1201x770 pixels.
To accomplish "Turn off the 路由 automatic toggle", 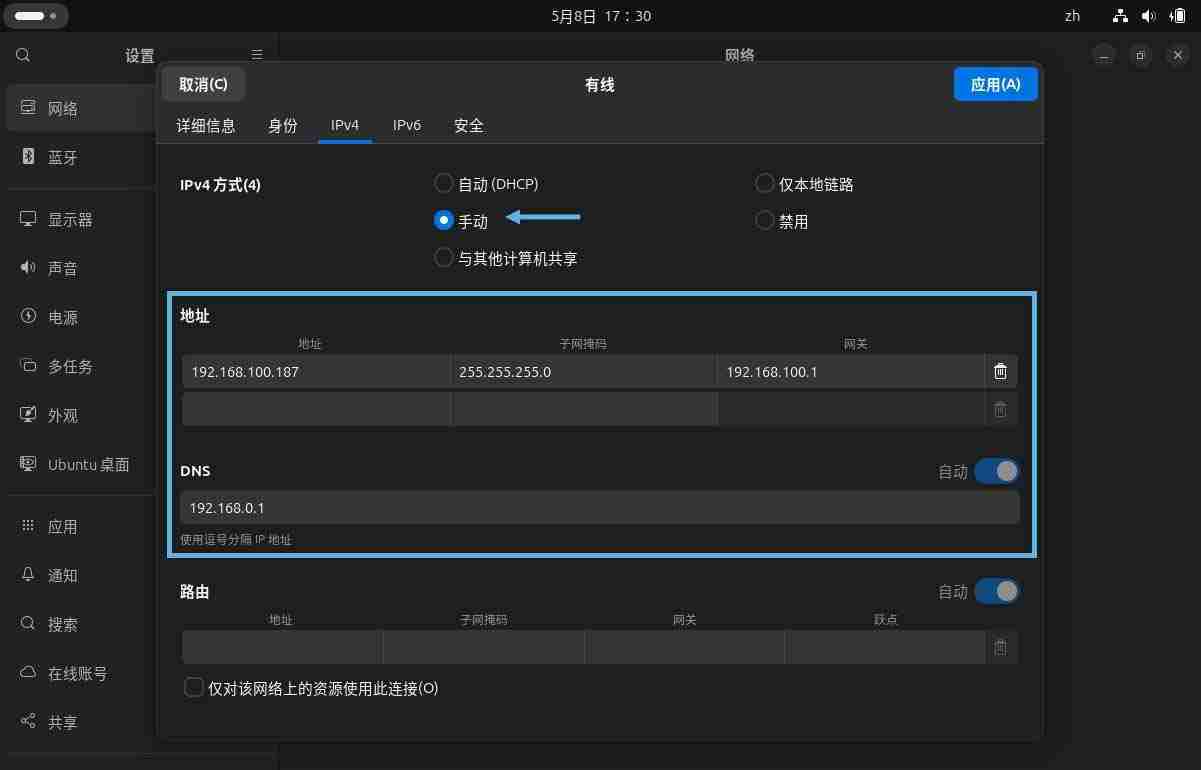I will [996, 591].
